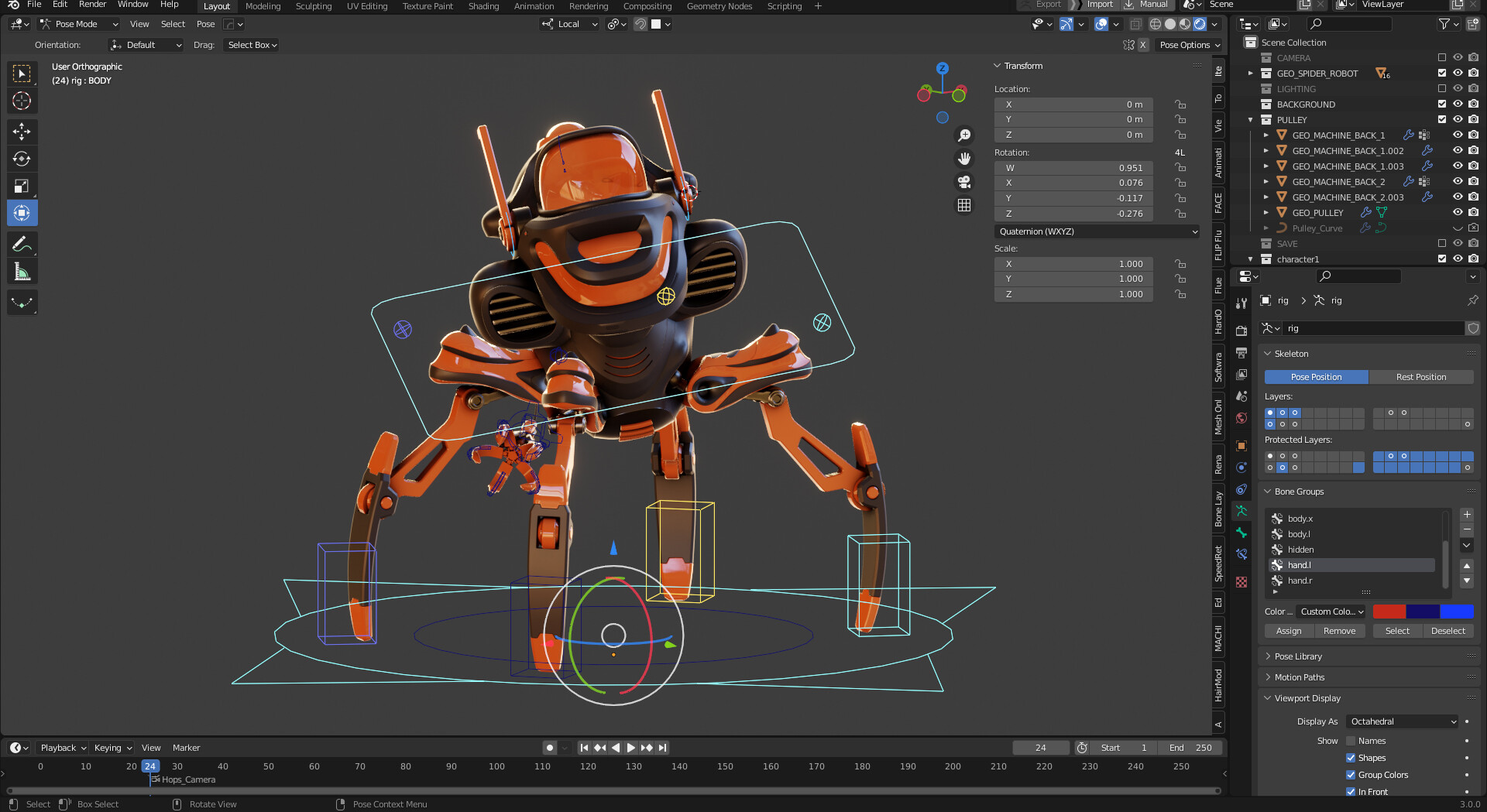
Task: Select the Tweak select tool
Action: [x=22, y=74]
